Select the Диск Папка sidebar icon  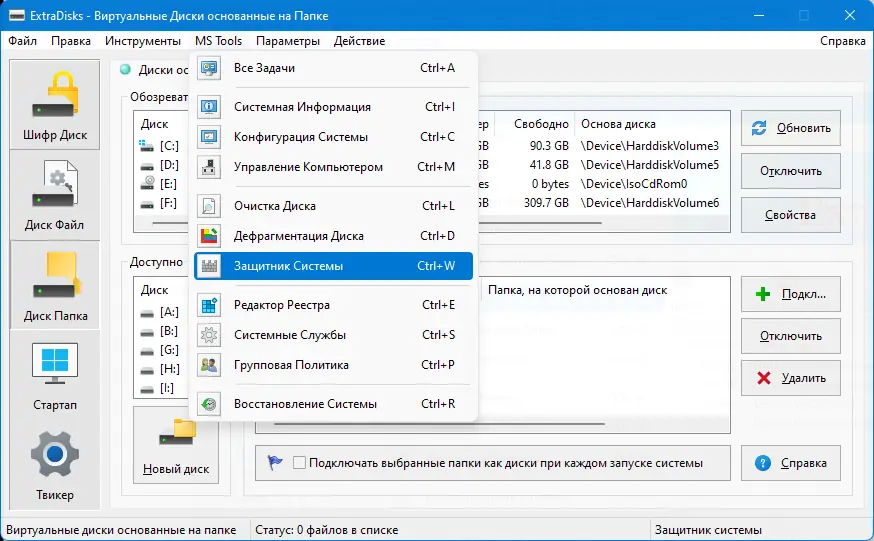[55, 275]
